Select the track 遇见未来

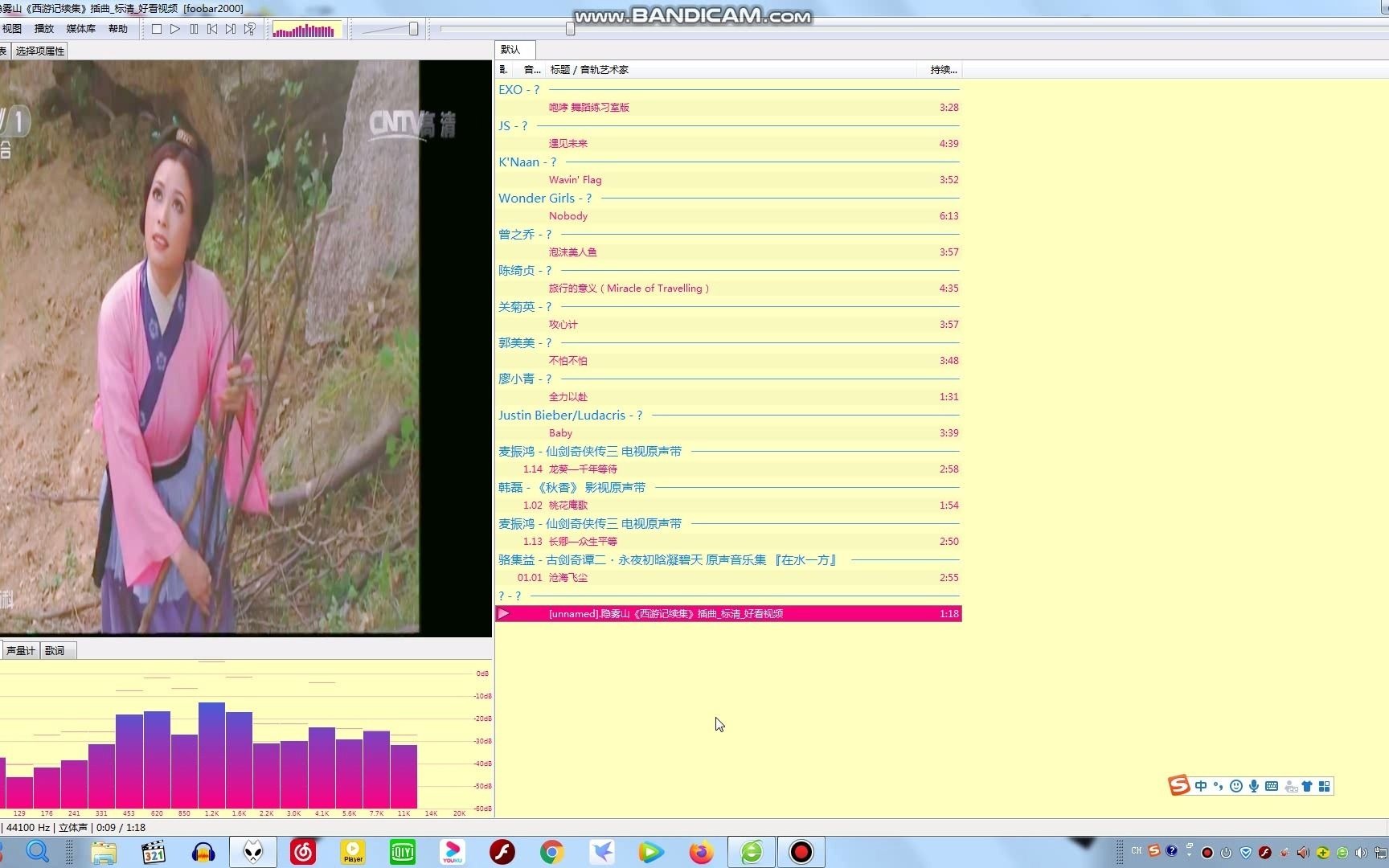[728, 143]
